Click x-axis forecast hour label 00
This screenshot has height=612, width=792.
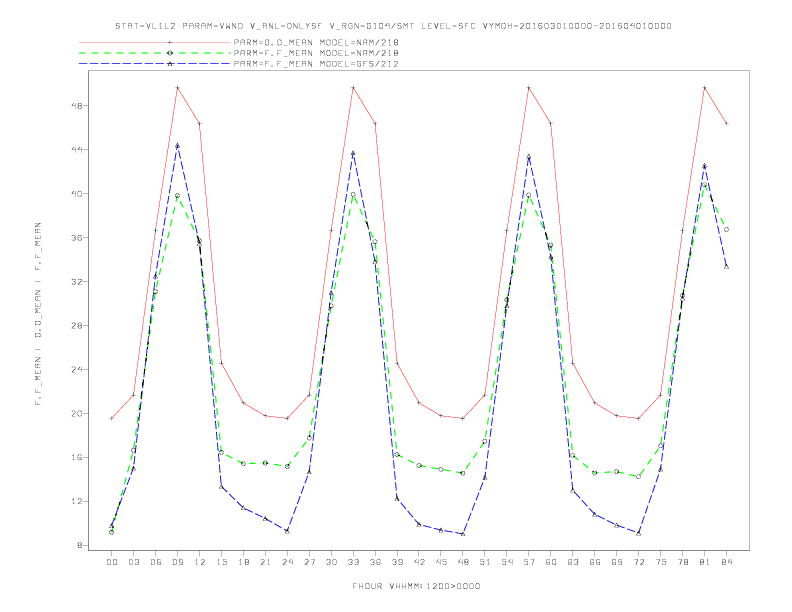(x=112, y=562)
